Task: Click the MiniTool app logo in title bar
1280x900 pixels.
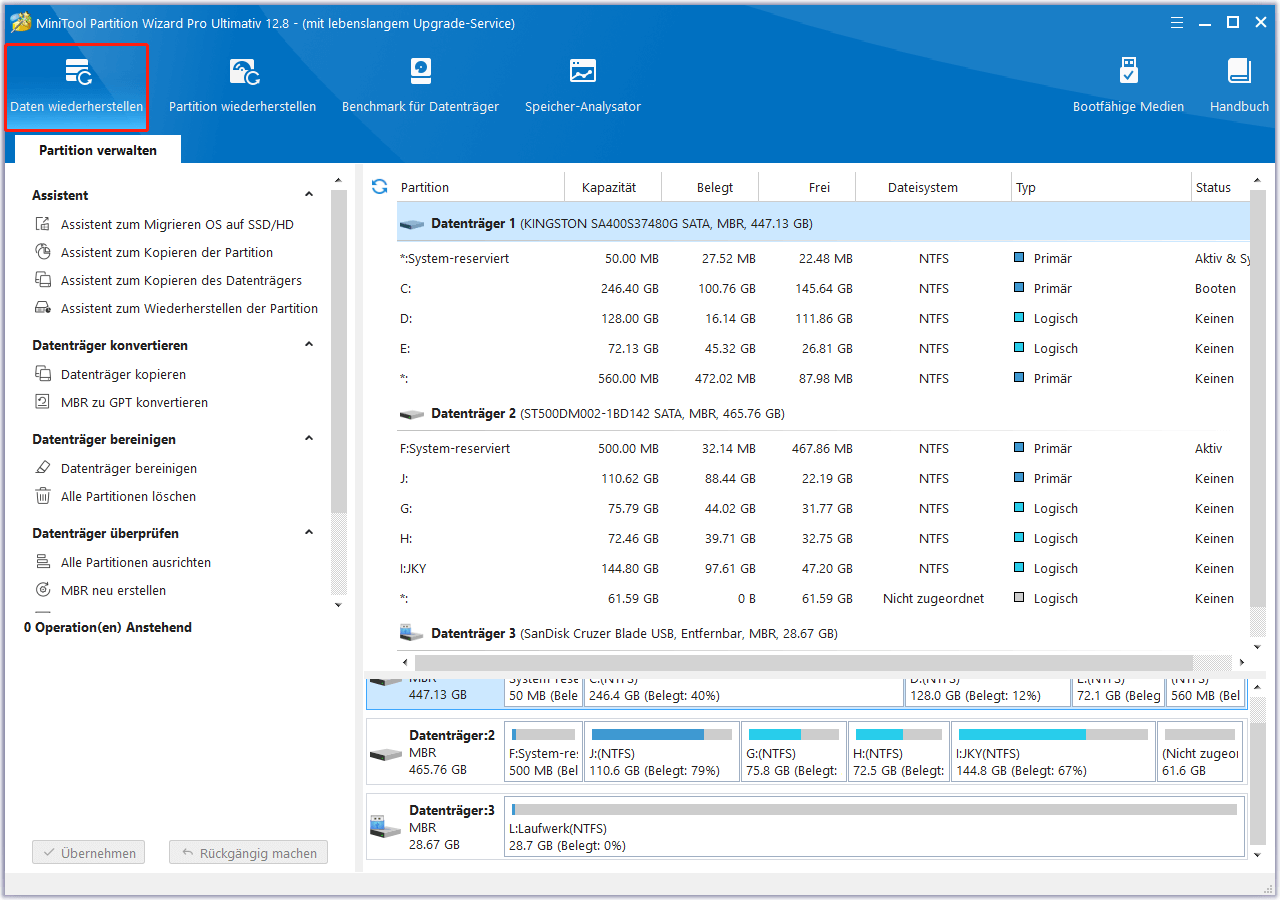Action: coord(20,22)
